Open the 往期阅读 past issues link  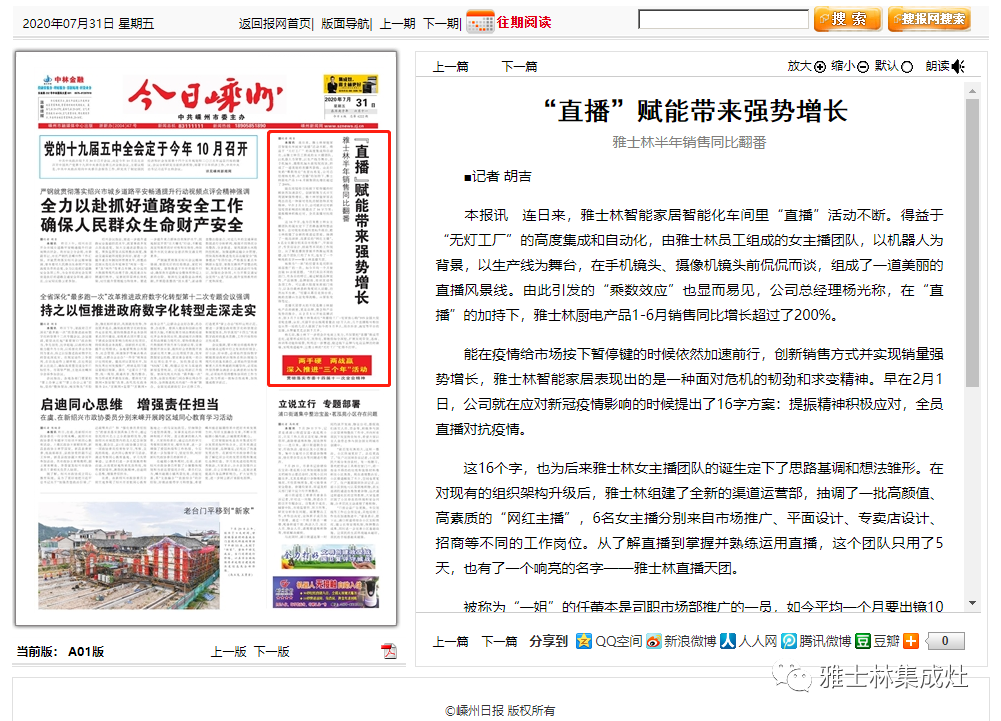click(523, 22)
